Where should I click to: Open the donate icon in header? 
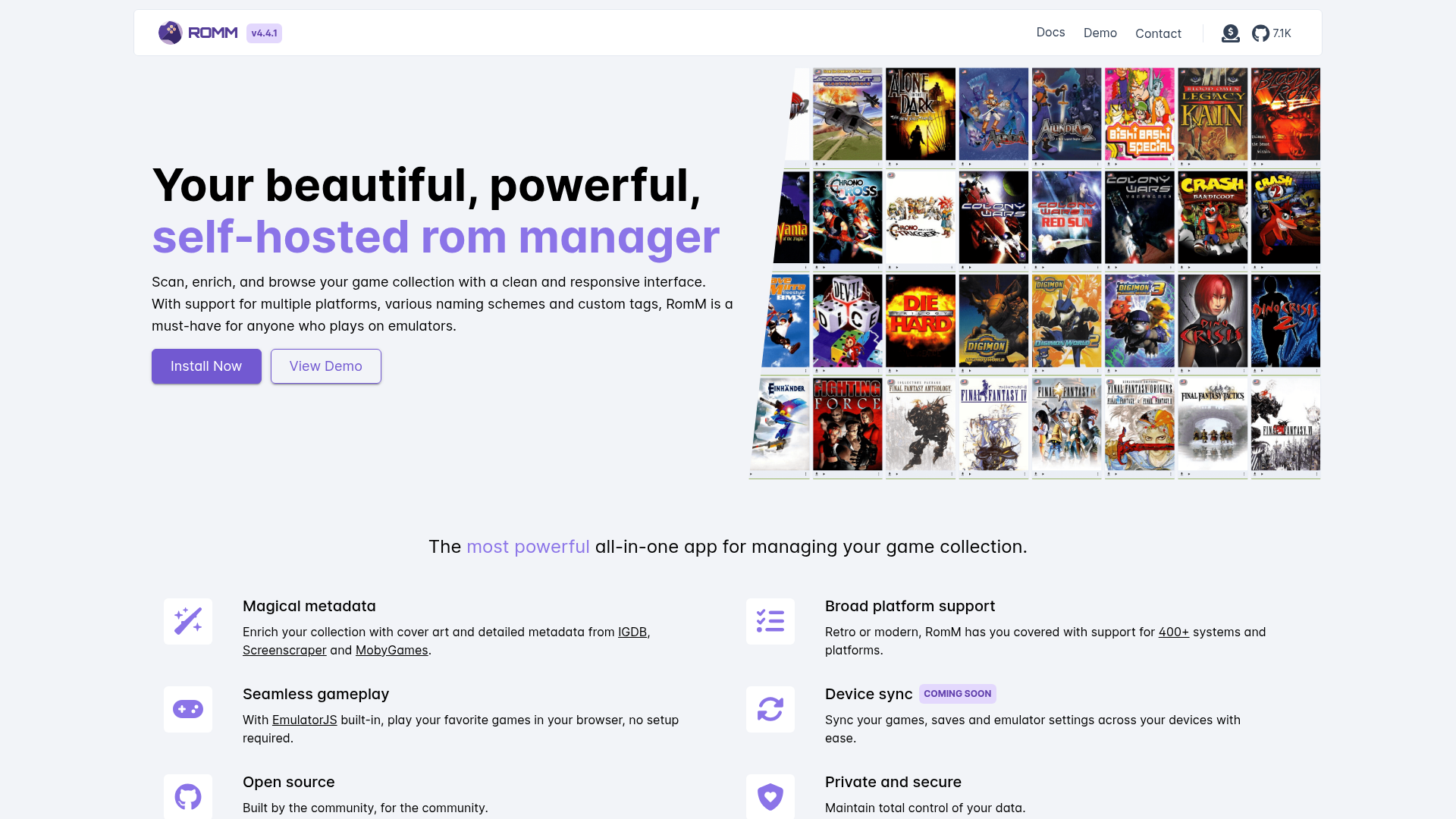[x=1230, y=33]
